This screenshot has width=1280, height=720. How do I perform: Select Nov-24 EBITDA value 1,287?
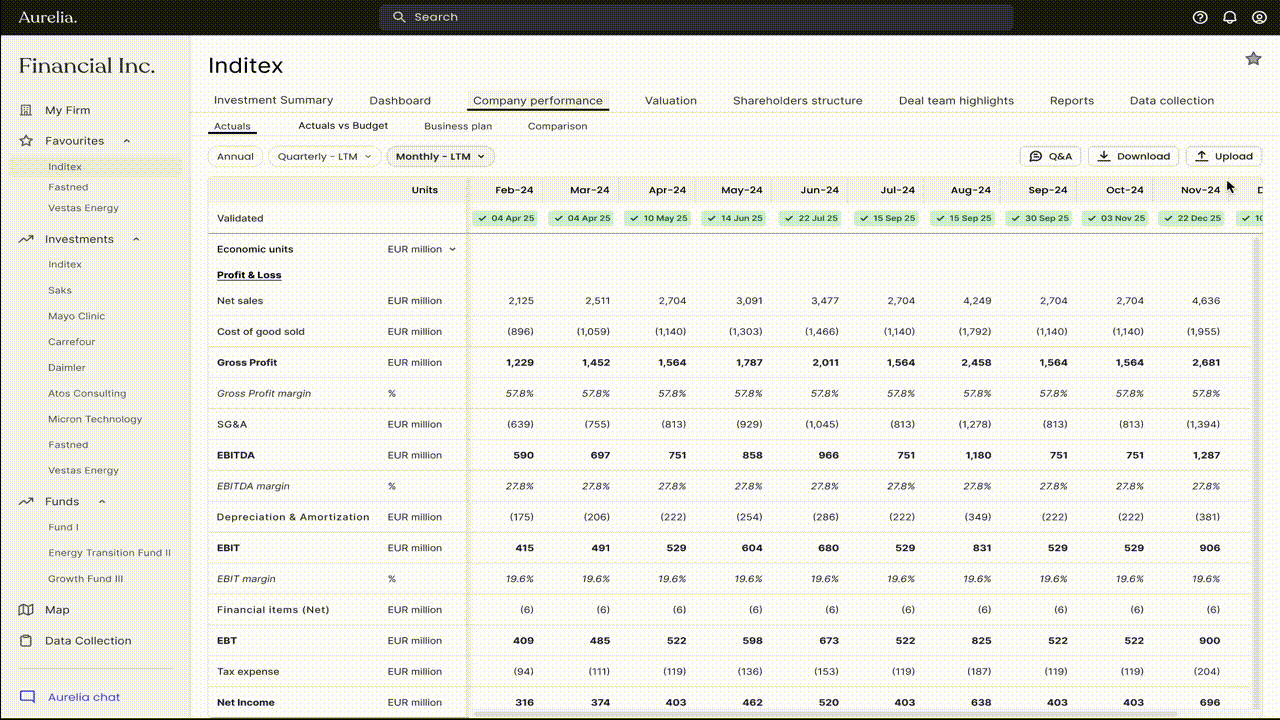tap(1205, 455)
